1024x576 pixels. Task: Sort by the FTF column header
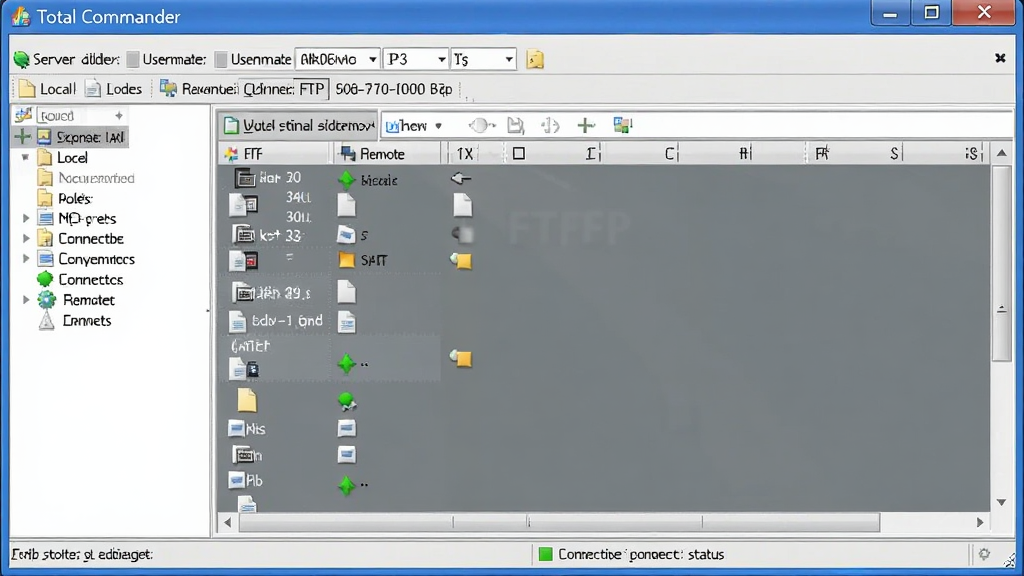pyautogui.click(x=274, y=153)
